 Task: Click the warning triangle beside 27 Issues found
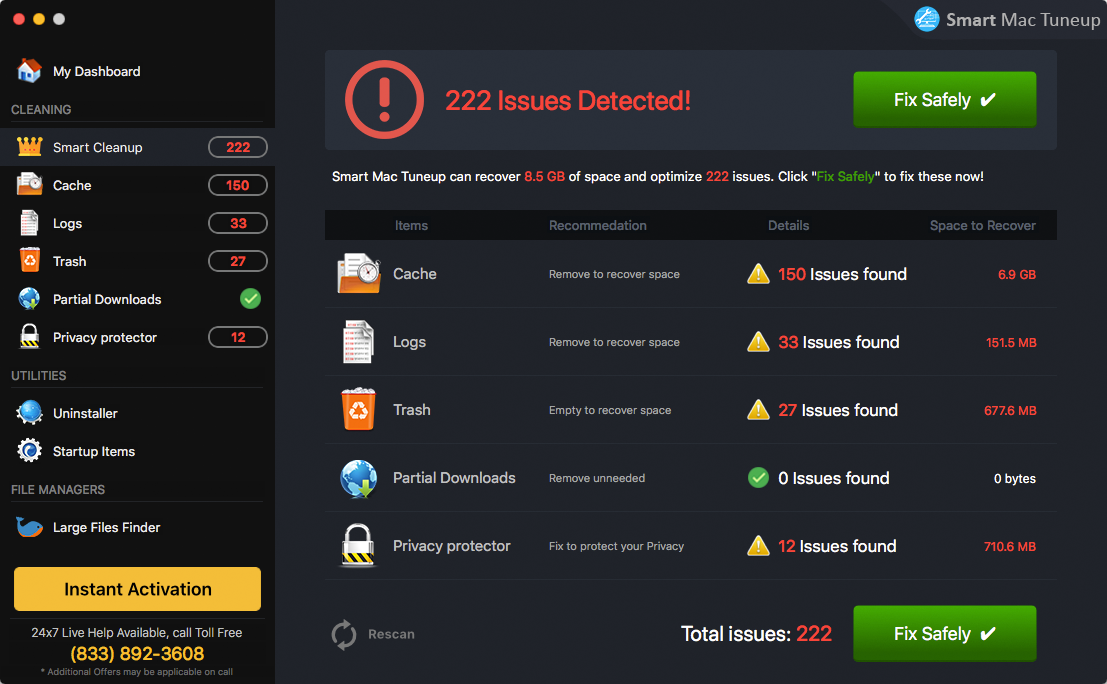[758, 409]
